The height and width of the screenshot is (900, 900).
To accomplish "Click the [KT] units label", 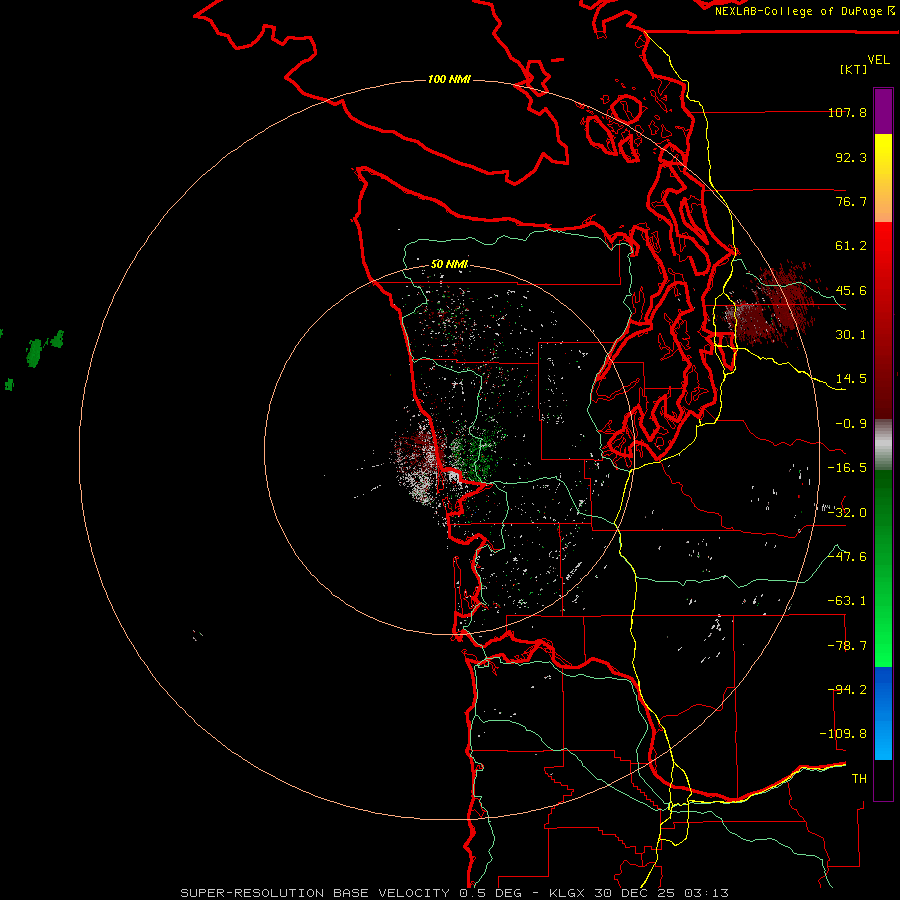I will (x=854, y=69).
